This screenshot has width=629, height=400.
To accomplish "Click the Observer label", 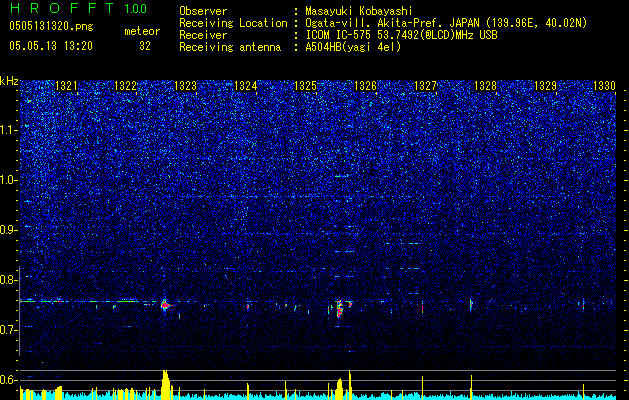I will click(203, 11).
